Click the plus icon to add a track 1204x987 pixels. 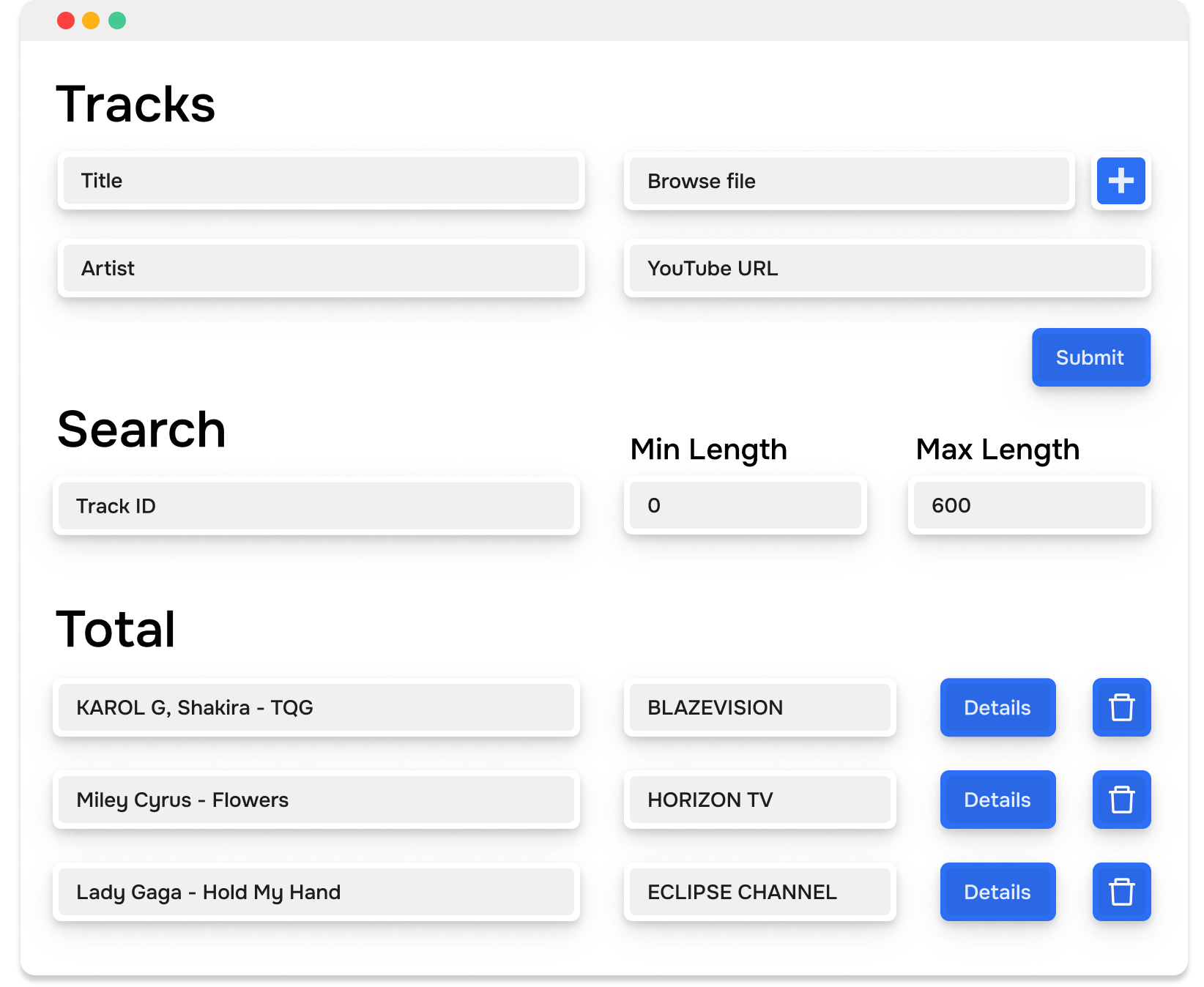1121,181
